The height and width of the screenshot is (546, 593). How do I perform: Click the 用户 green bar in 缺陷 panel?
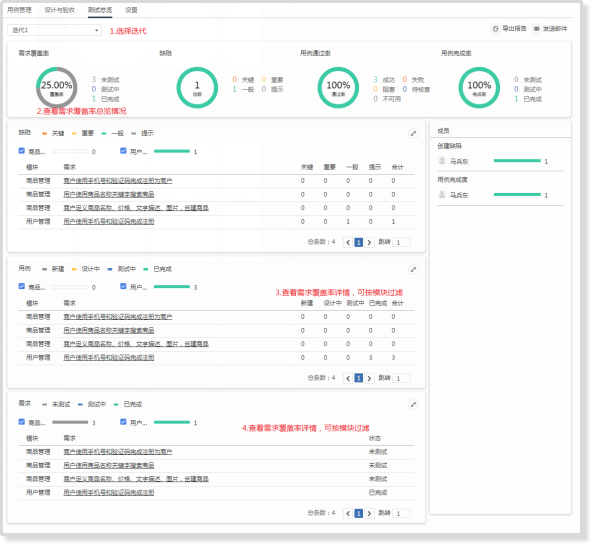pyautogui.click(x=172, y=151)
